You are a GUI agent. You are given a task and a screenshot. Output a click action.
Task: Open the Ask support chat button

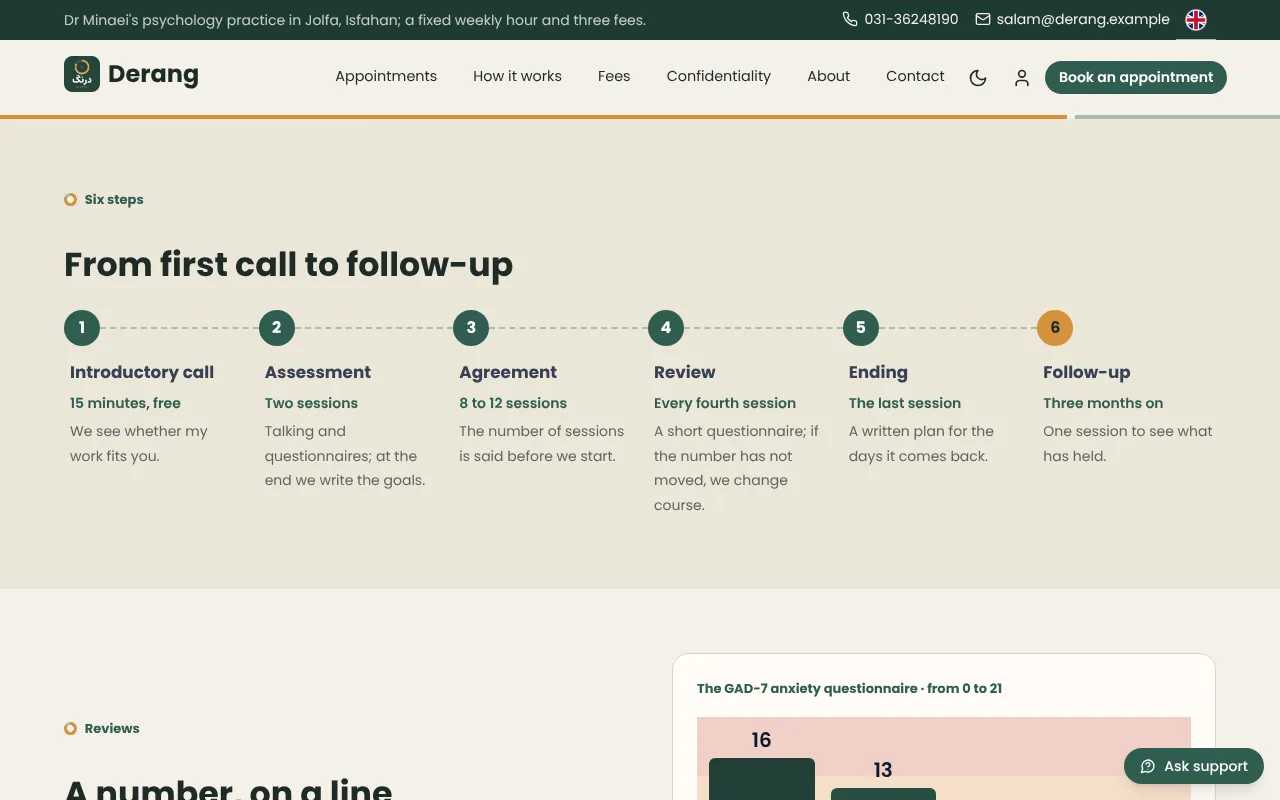click(1194, 766)
